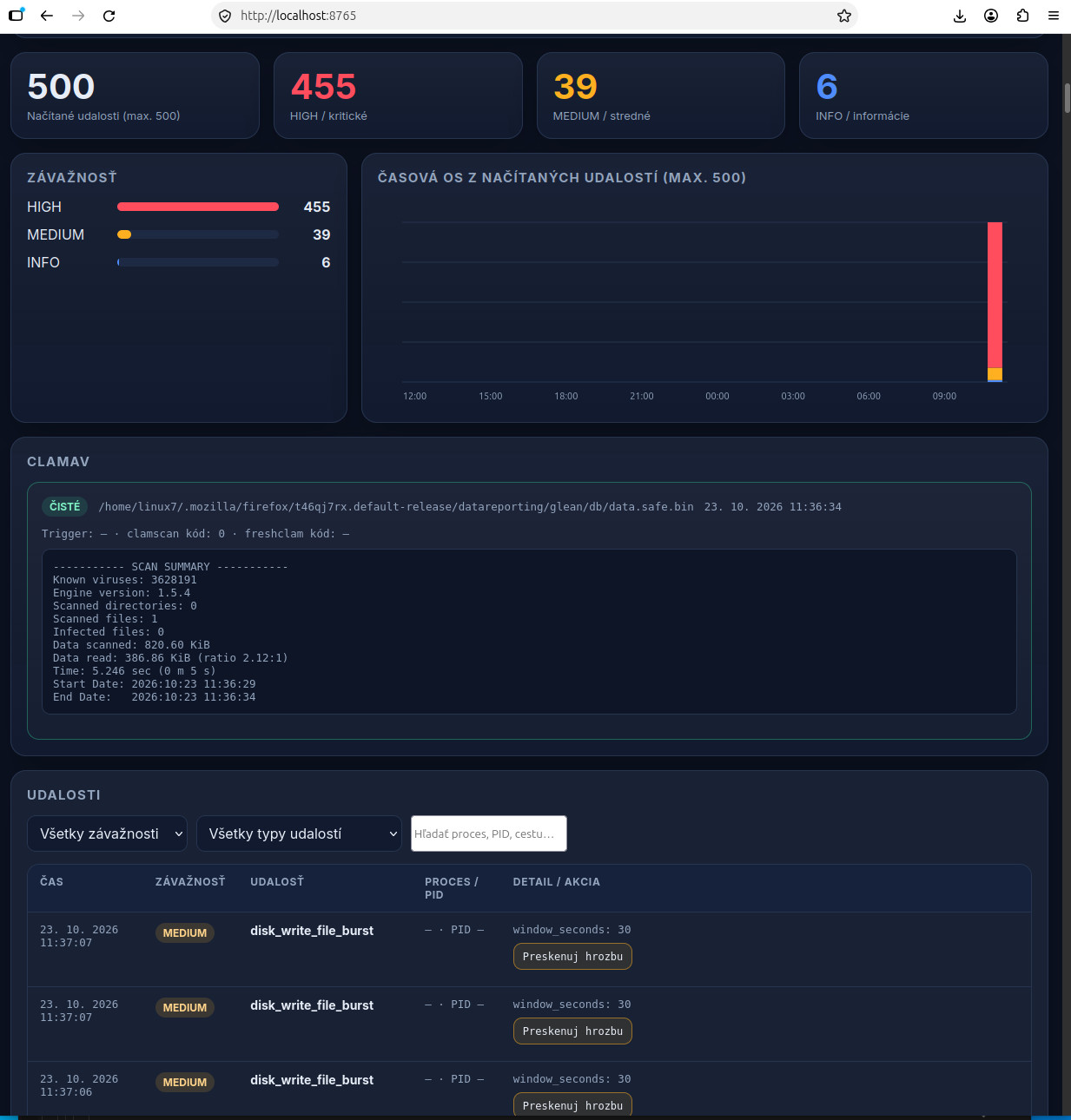Open the Firefox account icon
The width and height of the screenshot is (1071, 1120).
[991, 16]
